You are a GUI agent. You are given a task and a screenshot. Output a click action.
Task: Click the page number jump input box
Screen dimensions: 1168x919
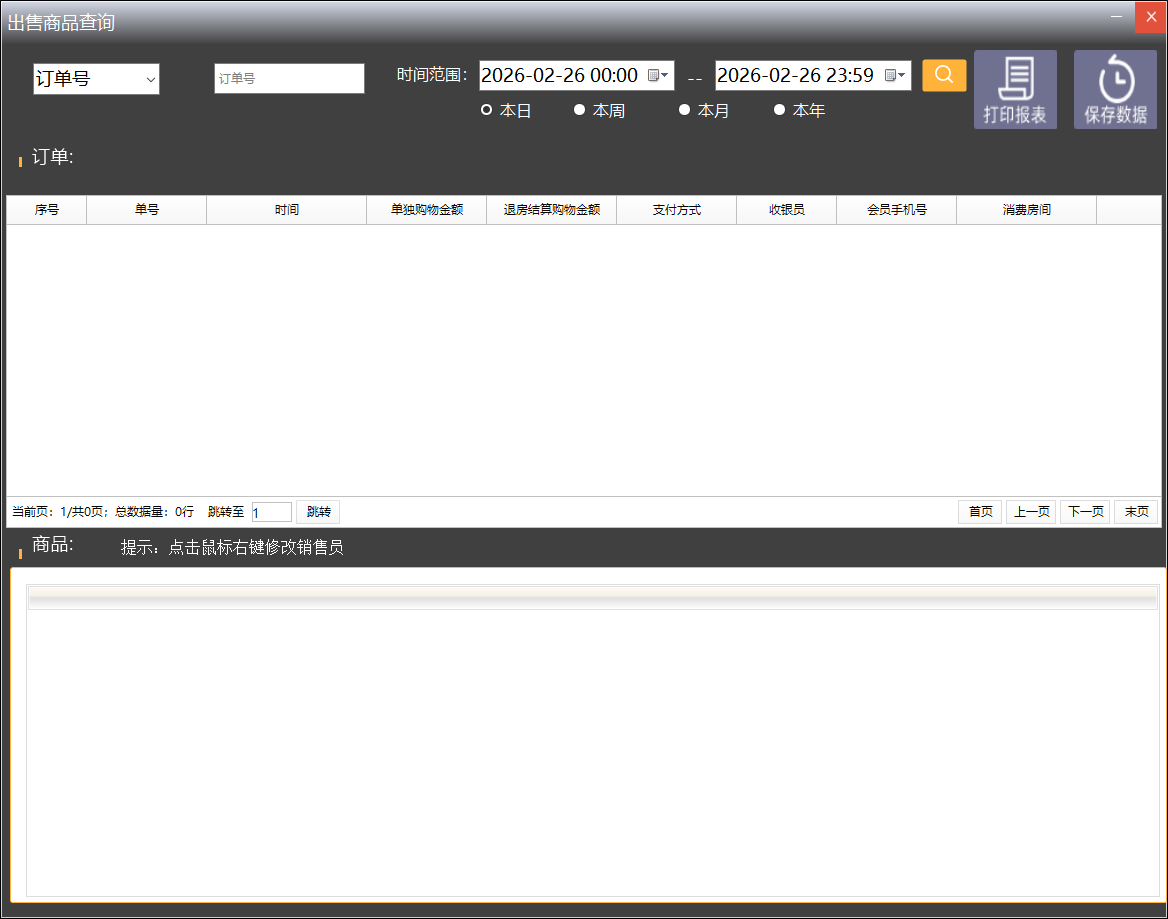point(271,512)
